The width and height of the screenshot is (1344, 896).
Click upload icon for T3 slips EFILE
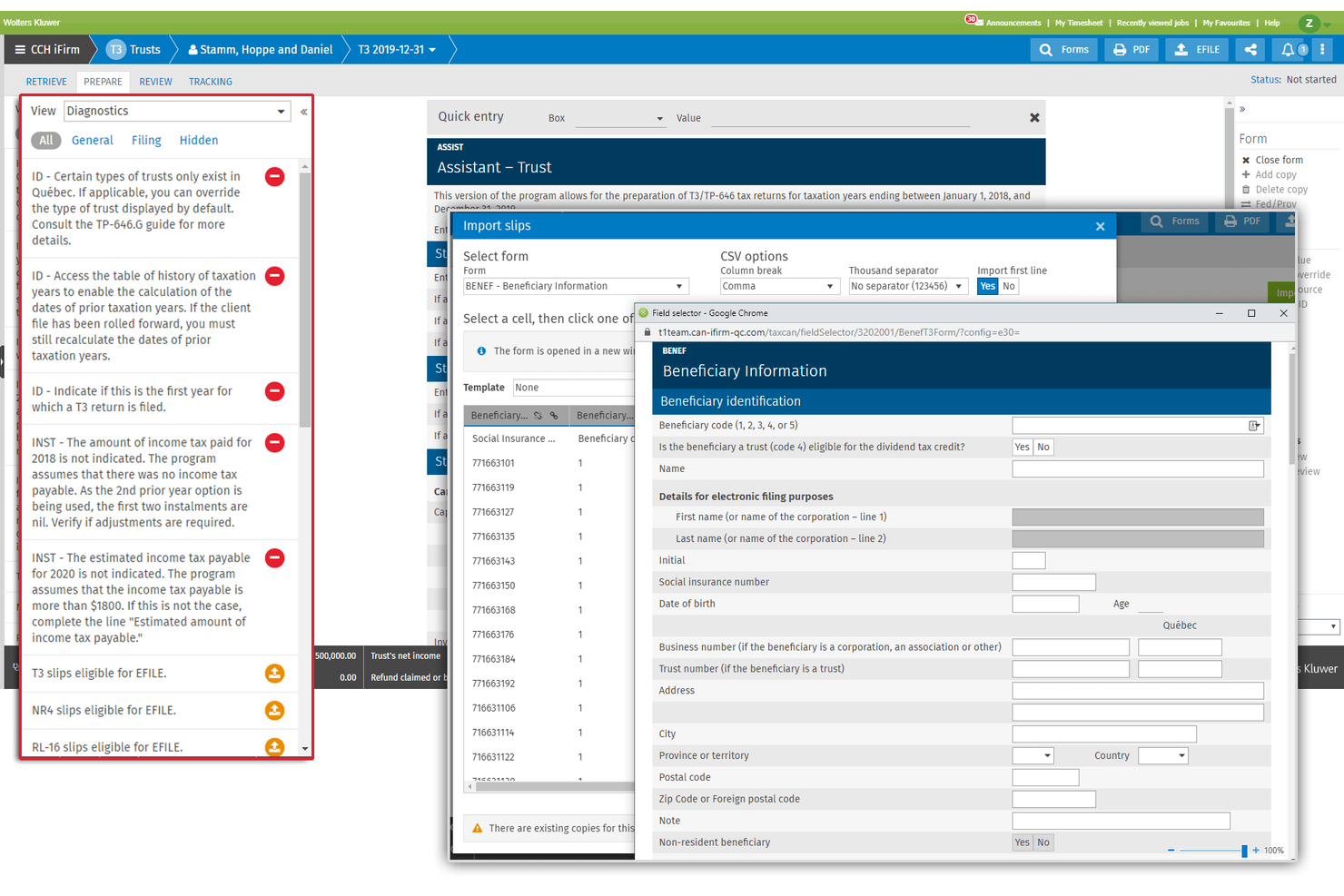tap(274, 674)
